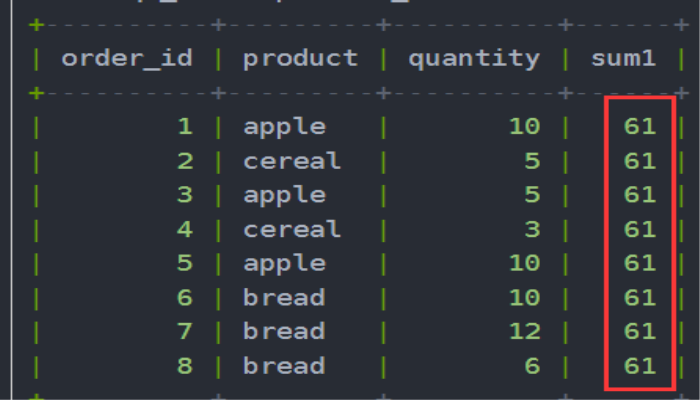Click order_id value 3
The image size is (700, 400).
coord(185,195)
